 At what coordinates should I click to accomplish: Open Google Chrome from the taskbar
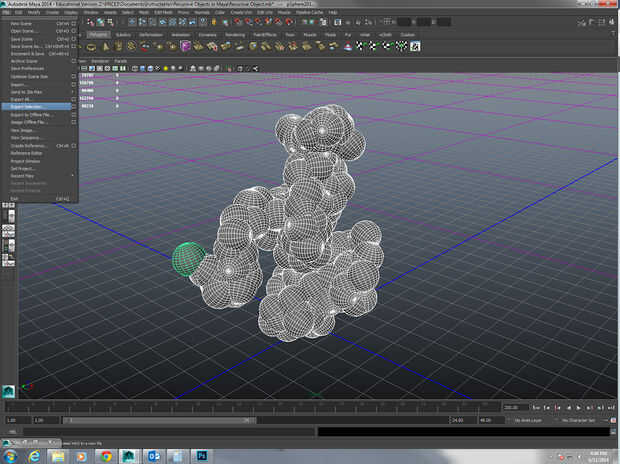107,455
